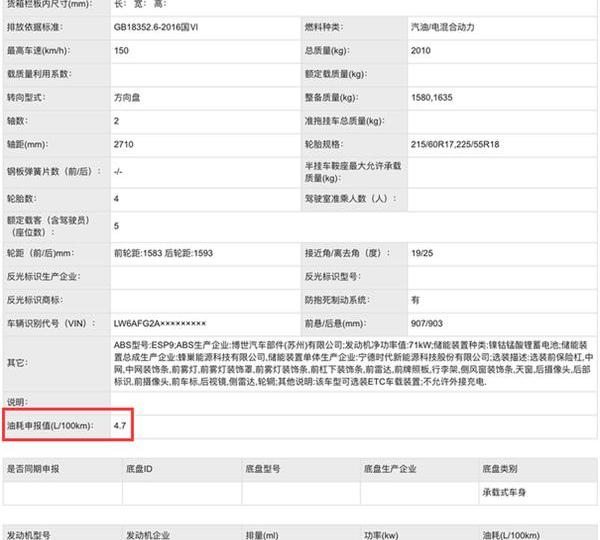
Task: Click the 整备质量(kg) label
Action: pyautogui.click(x=331, y=98)
